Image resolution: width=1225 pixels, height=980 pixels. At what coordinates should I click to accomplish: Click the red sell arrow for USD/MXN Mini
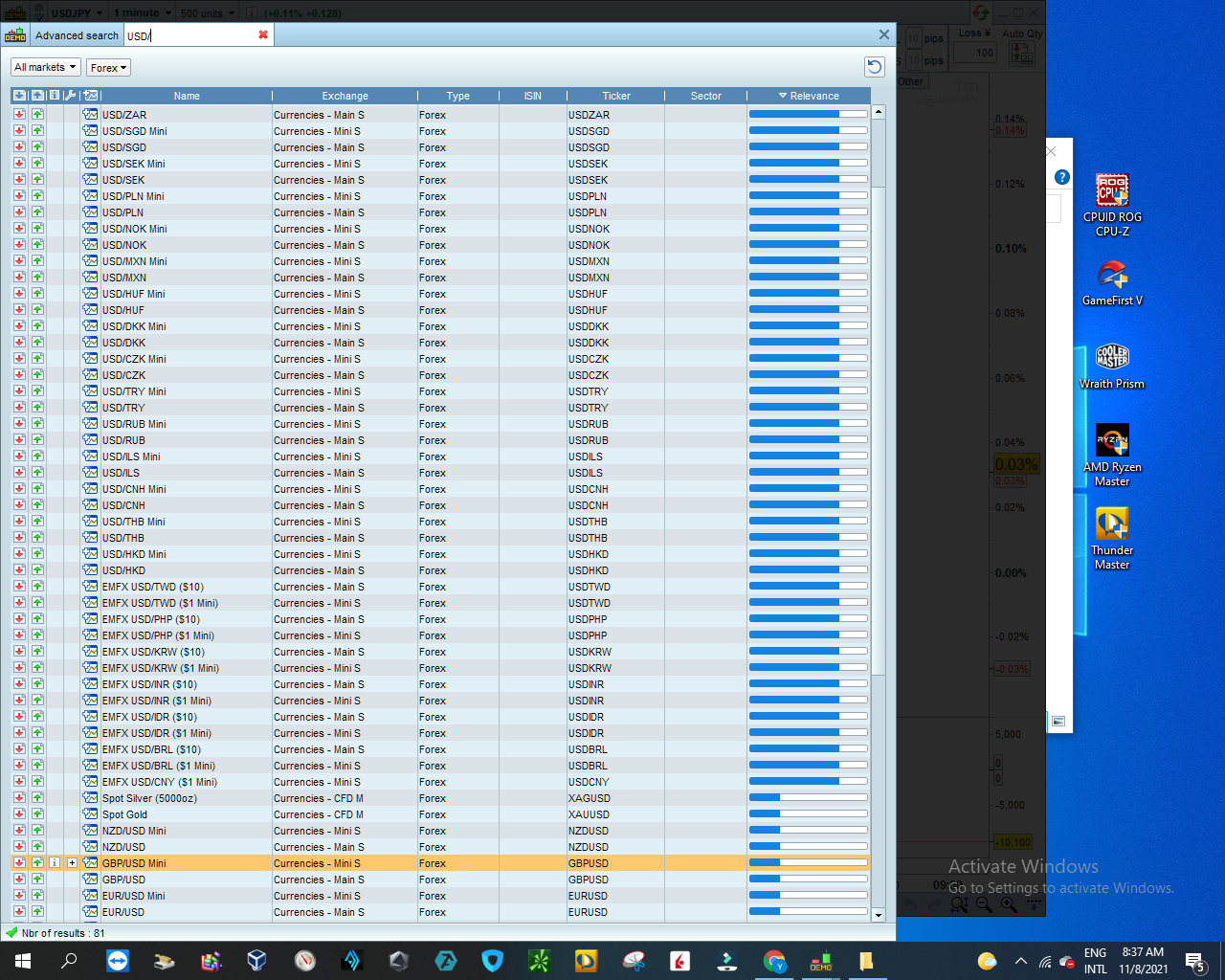click(19, 260)
